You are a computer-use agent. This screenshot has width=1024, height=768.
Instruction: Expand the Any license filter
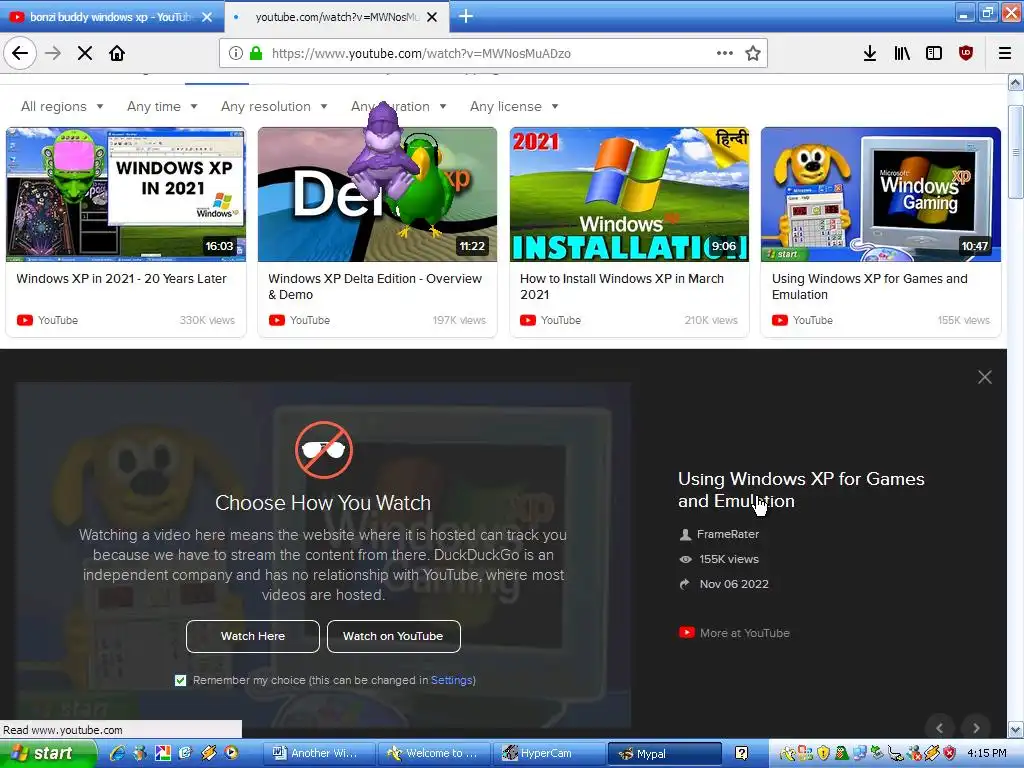click(514, 106)
